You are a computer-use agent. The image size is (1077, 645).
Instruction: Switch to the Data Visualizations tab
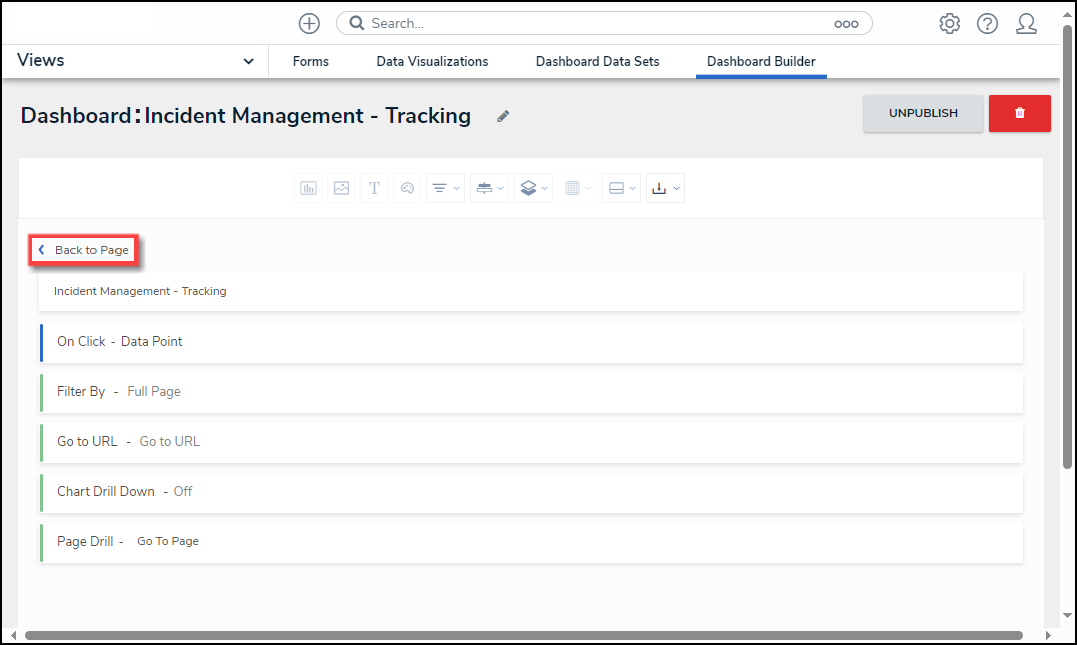pyautogui.click(x=432, y=62)
